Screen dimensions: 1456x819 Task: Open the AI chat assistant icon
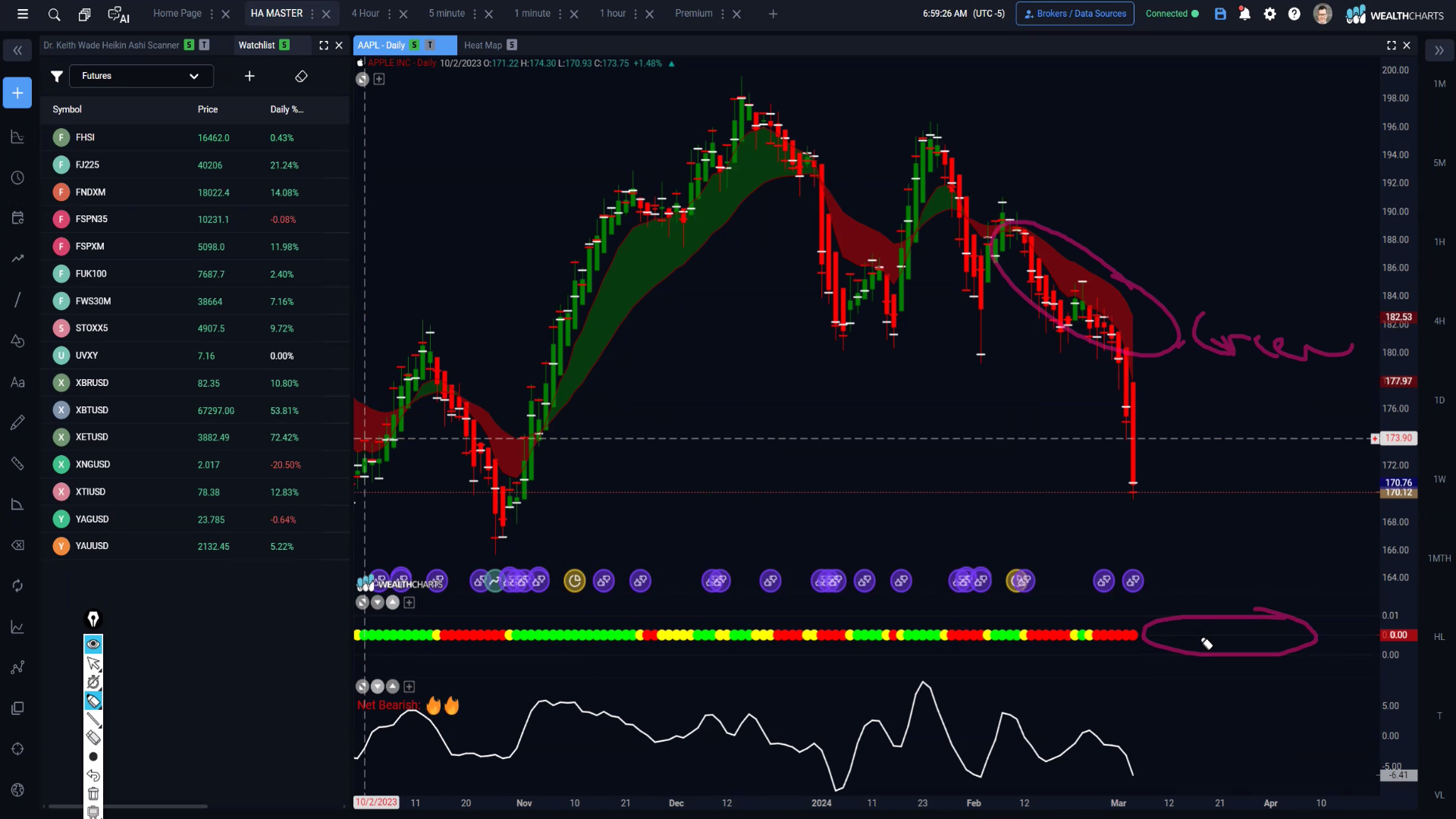[118, 14]
